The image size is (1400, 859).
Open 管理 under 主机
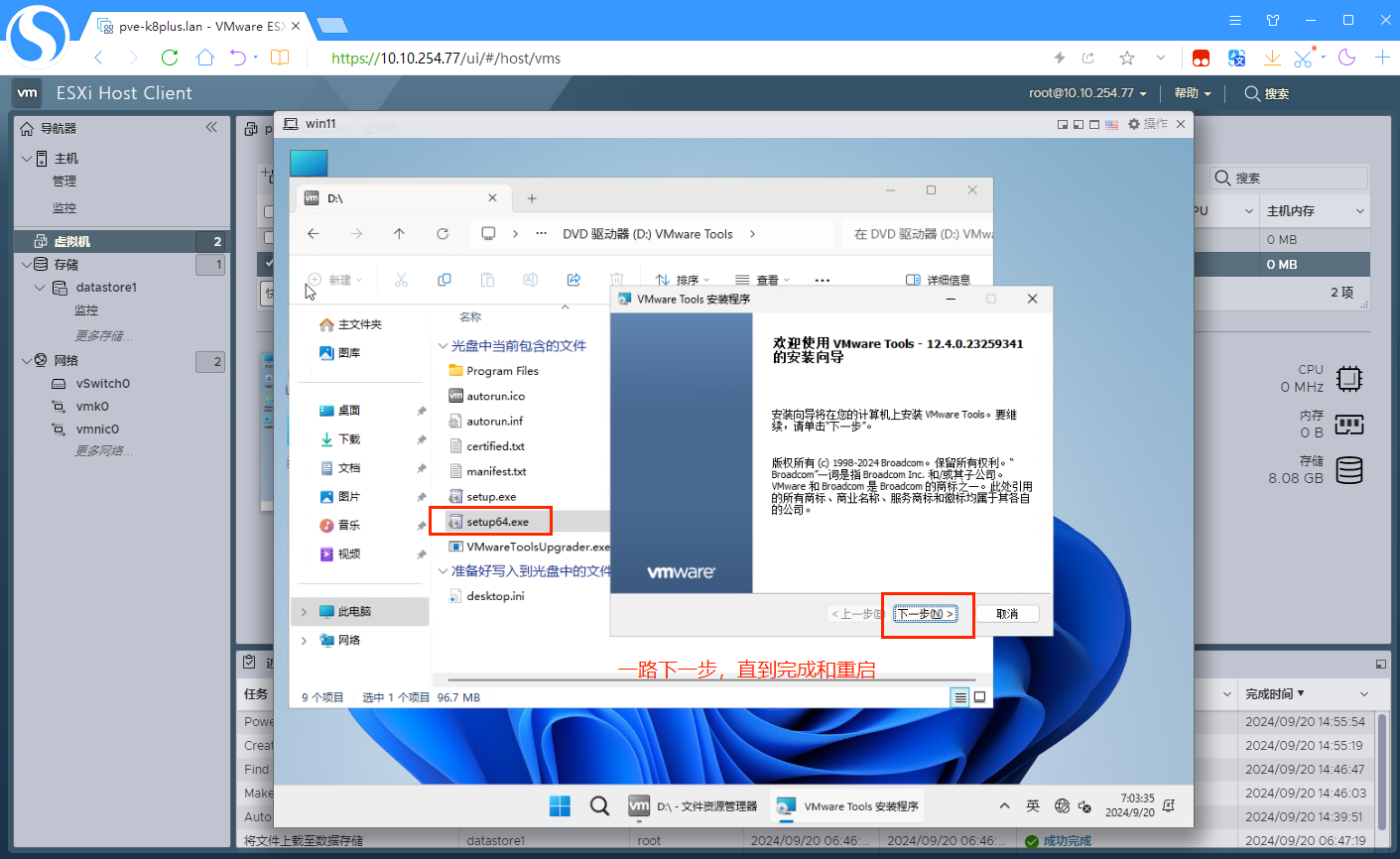(x=64, y=182)
